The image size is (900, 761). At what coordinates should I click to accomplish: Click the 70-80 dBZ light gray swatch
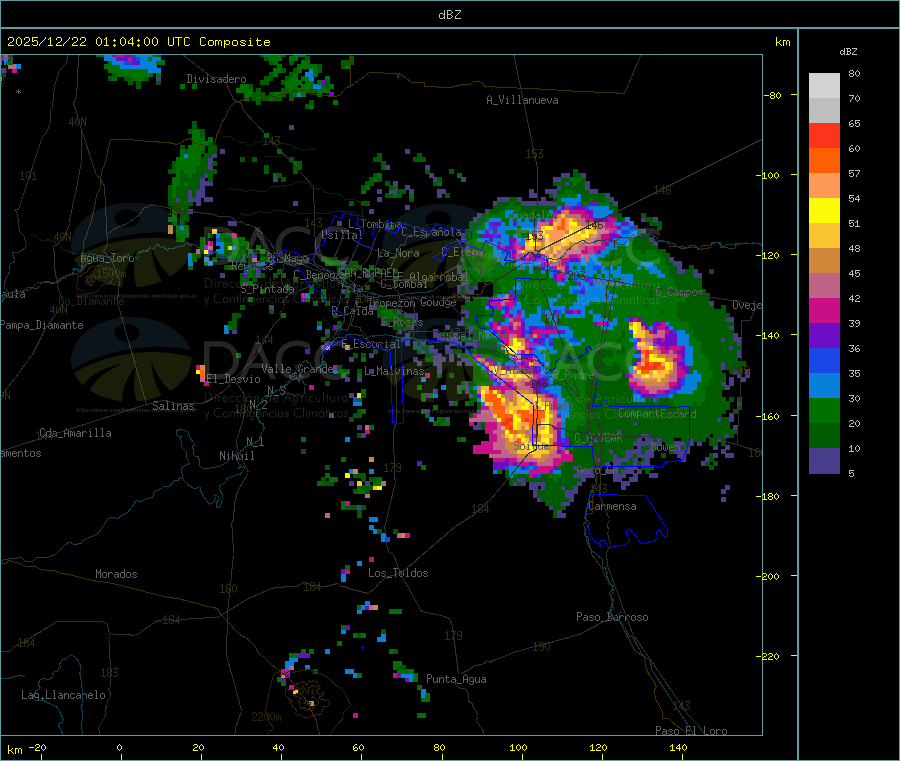tap(824, 86)
